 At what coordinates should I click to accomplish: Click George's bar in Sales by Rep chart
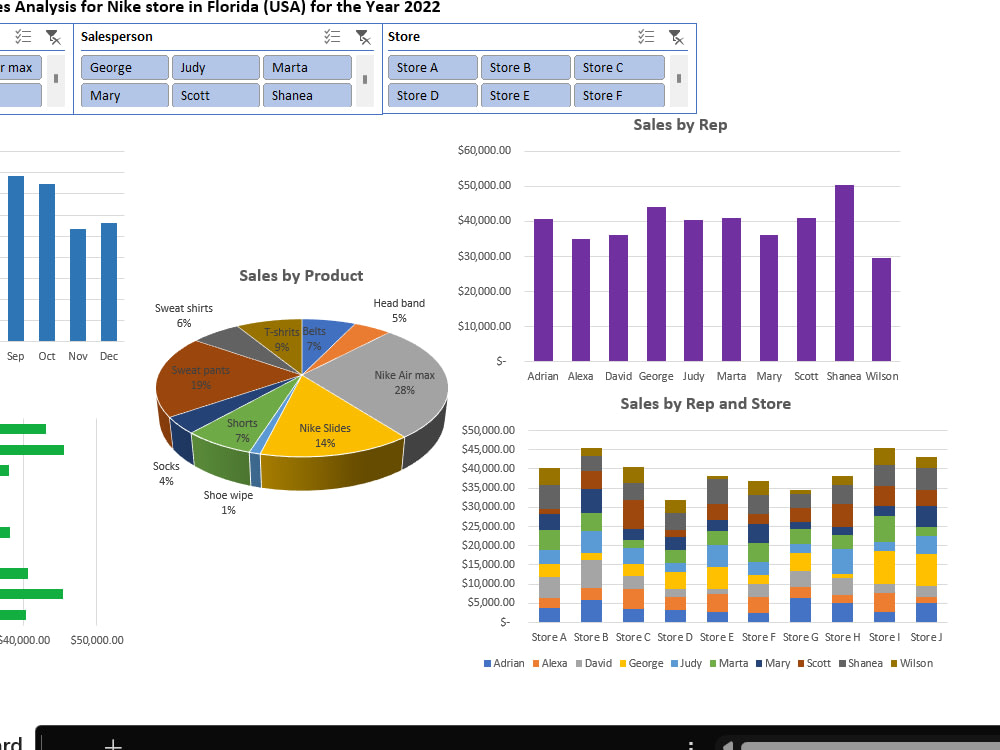click(656, 284)
